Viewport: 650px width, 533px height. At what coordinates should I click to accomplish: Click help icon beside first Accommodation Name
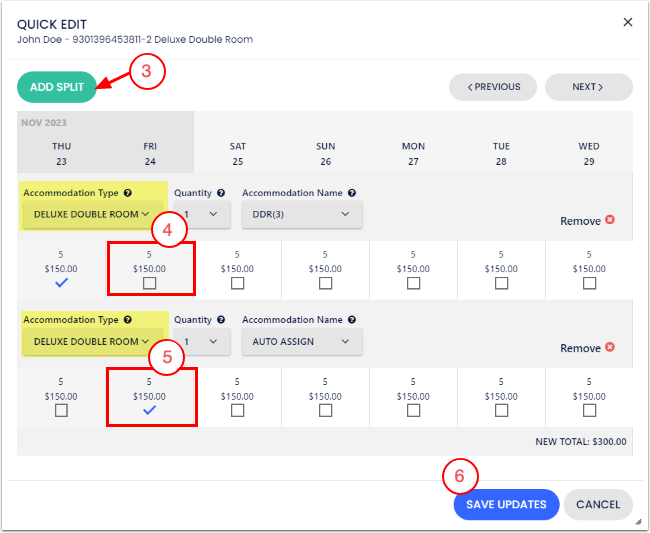[352, 192]
